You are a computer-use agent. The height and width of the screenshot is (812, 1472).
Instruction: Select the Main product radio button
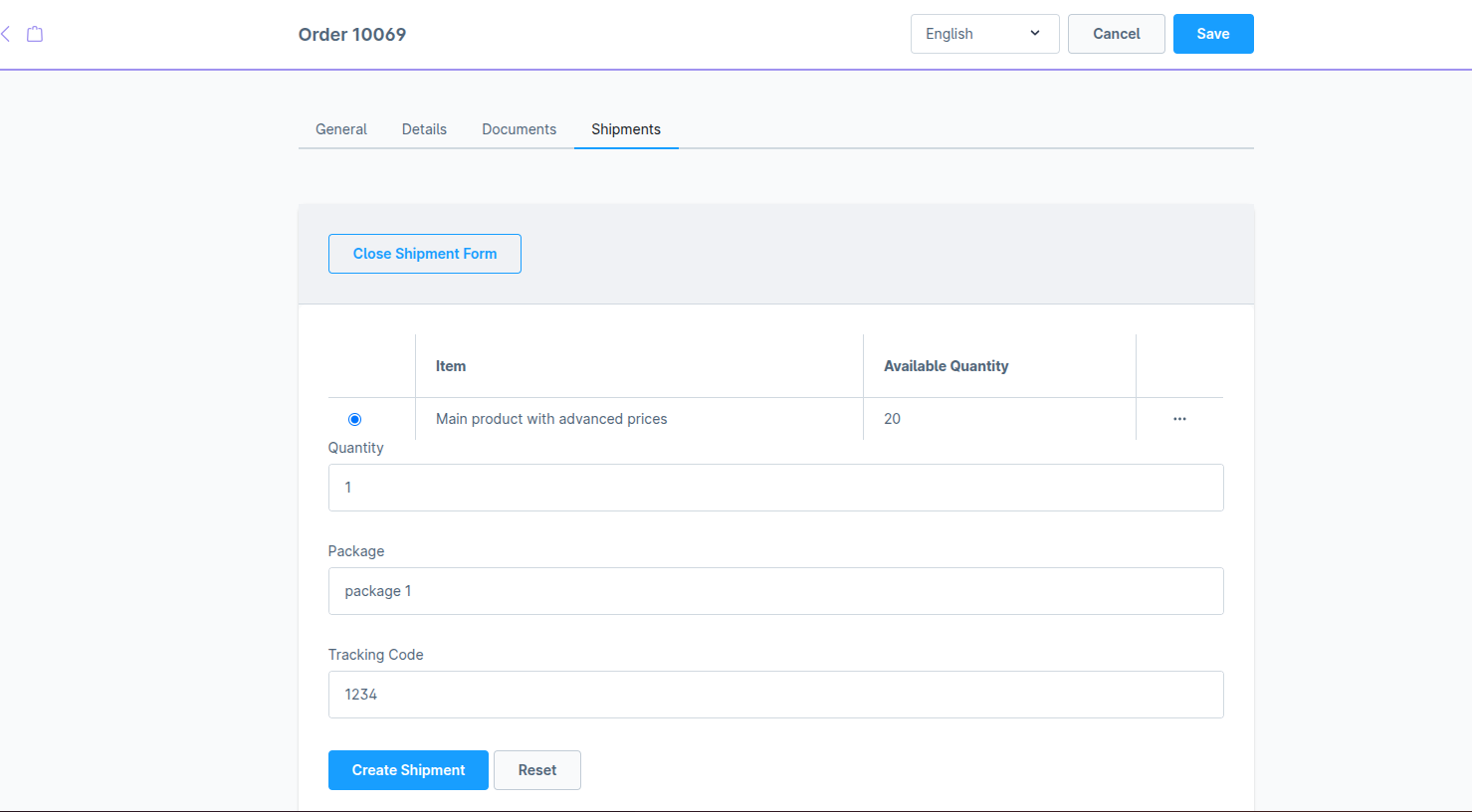click(x=354, y=419)
